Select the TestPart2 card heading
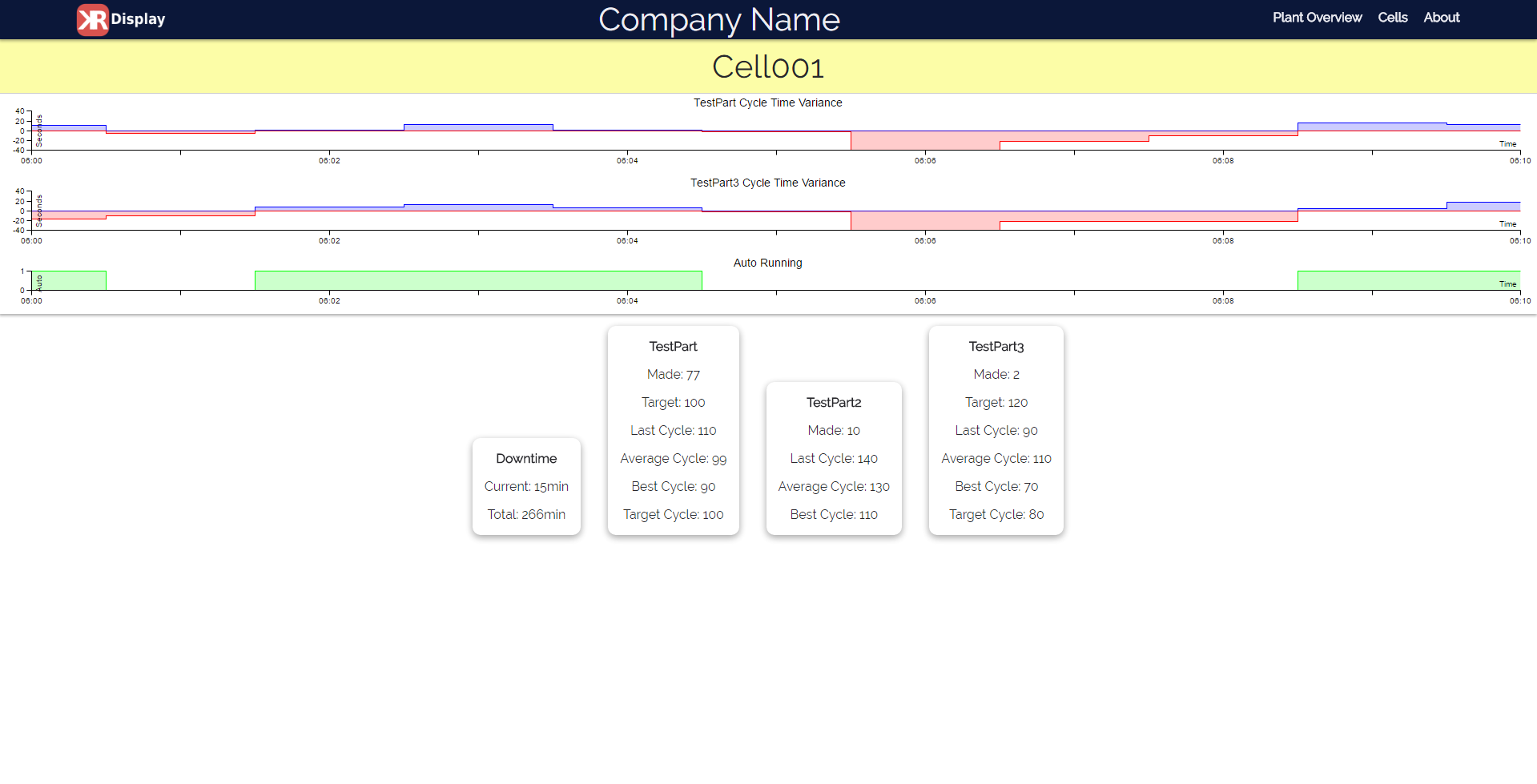1537x784 pixels. (x=834, y=403)
